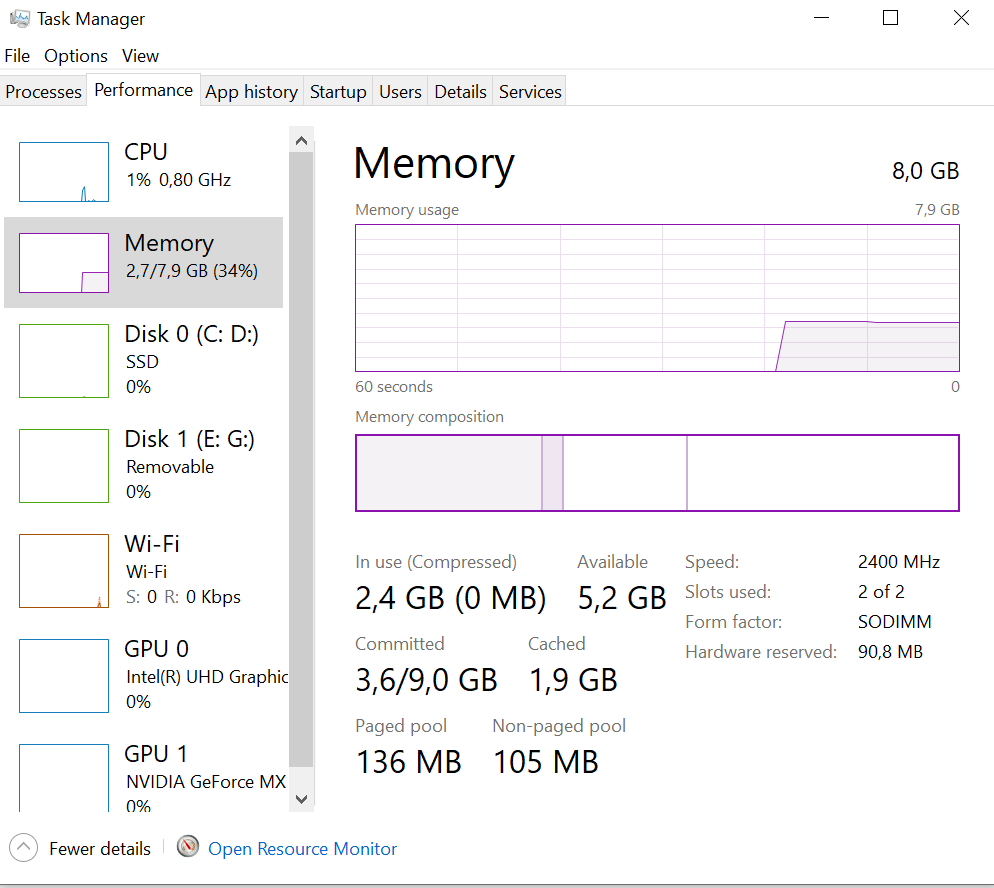The image size is (994, 888).
Task: Click the Task Manager title bar icon
Action: (20, 19)
